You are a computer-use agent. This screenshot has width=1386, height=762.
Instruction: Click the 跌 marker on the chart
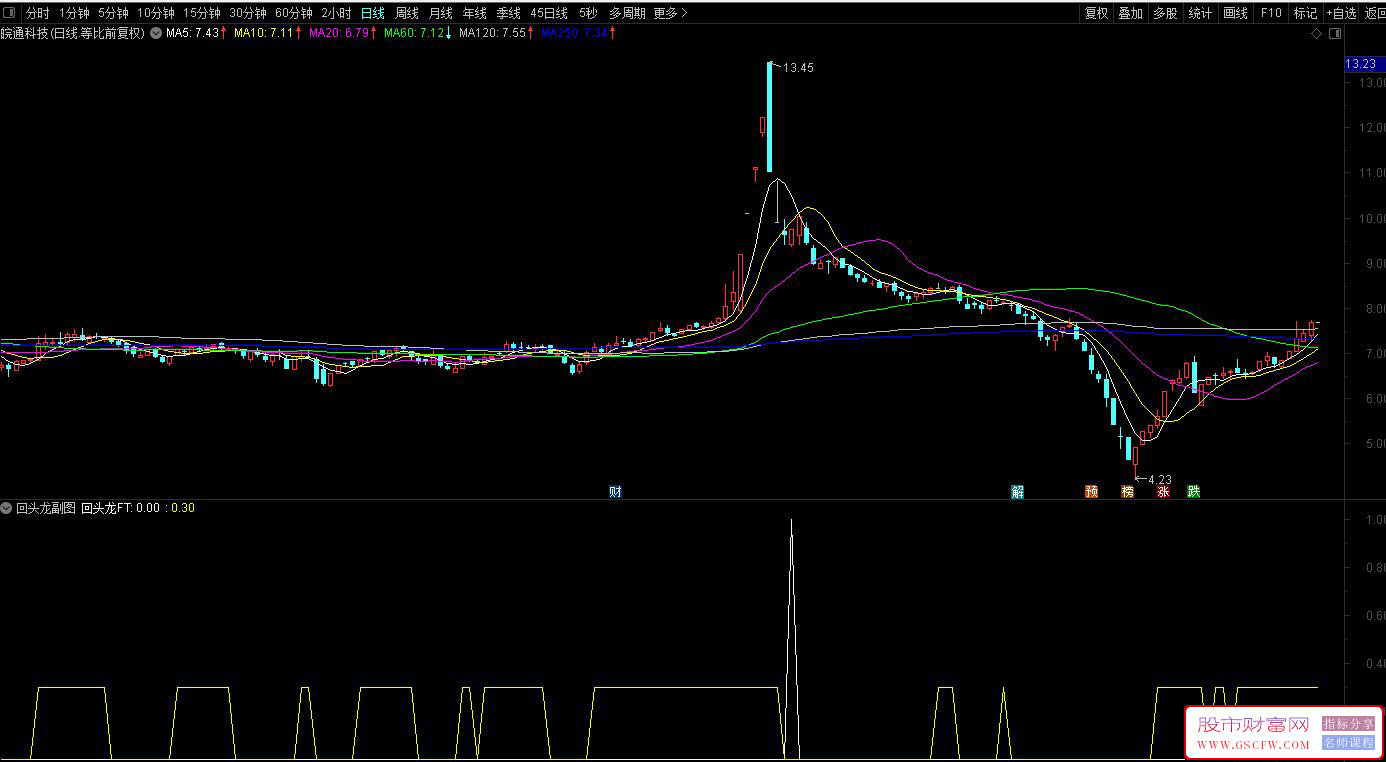pyautogui.click(x=1193, y=491)
